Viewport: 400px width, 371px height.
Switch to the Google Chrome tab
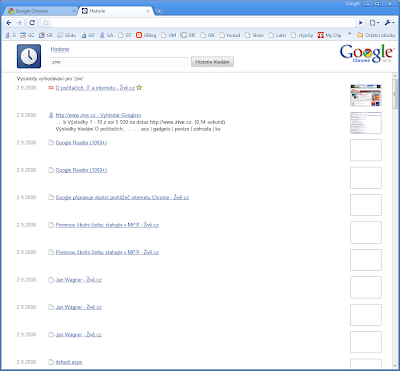pos(41,11)
